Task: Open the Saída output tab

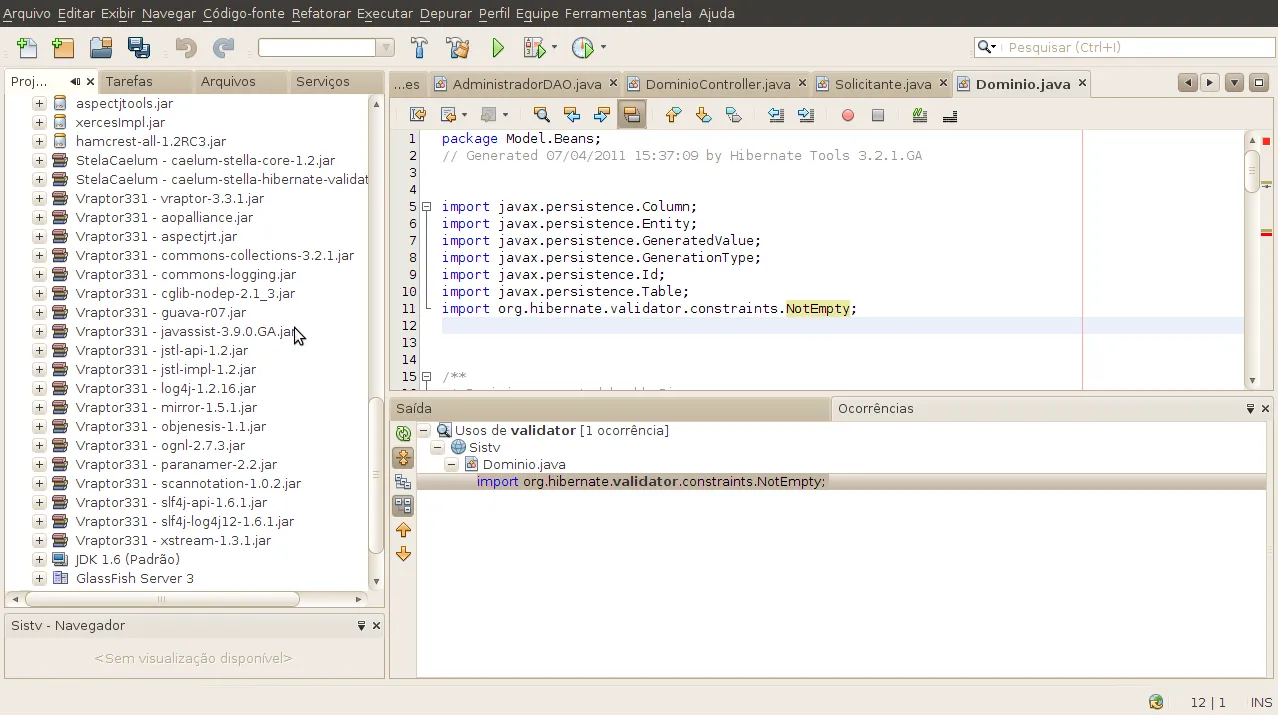Action: tap(414, 408)
